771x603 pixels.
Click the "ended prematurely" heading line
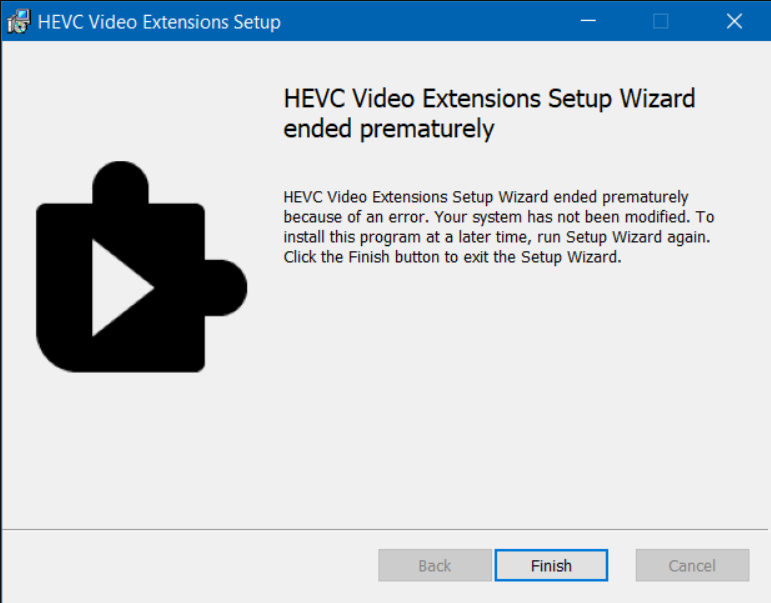(388, 129)
